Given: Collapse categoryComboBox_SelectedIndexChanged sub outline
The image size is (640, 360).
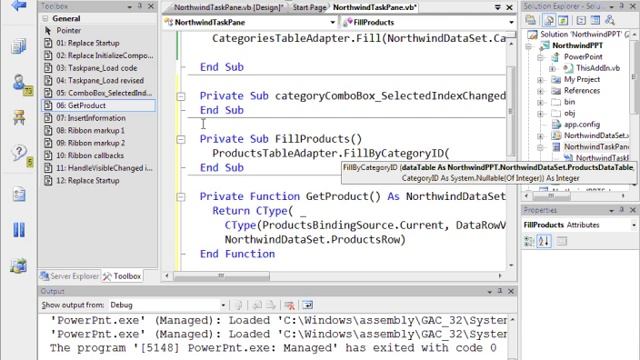Looking at the screenshot, I should 181,96.
